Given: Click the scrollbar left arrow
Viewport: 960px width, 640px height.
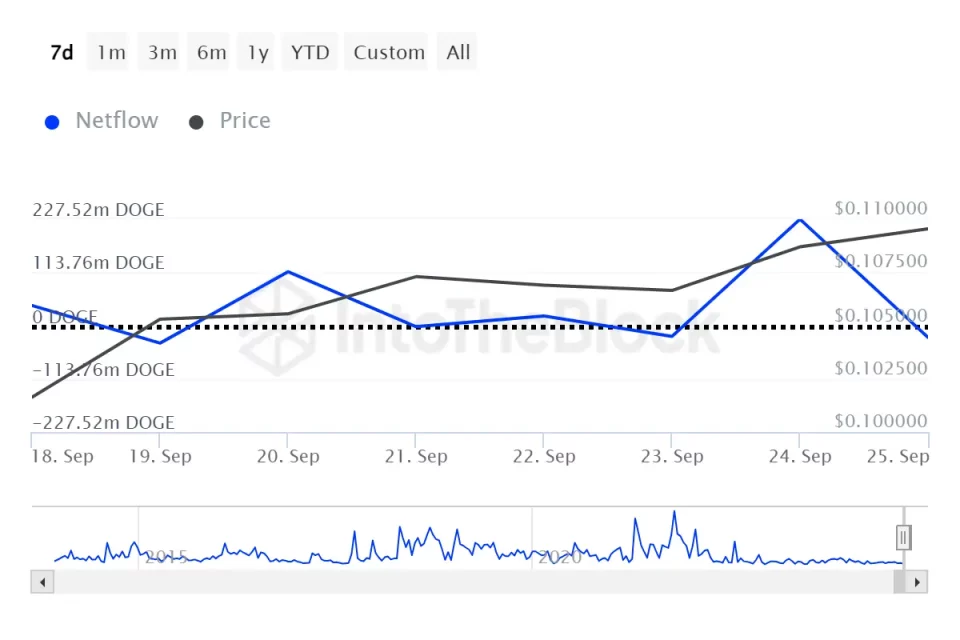Looking at the screenshot, I should [41, 581].
